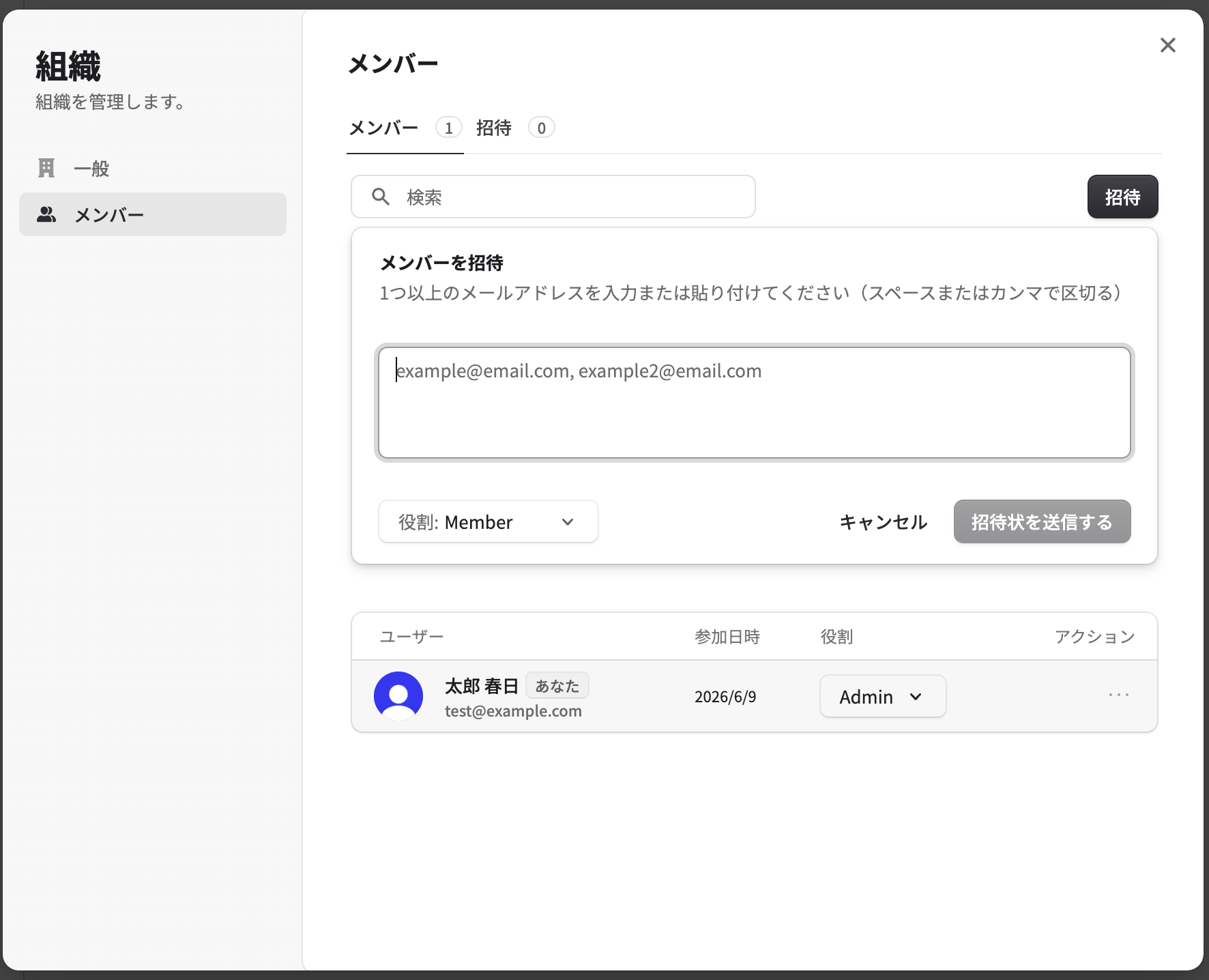Close the organization dialog with X icon
1209x980 pixels.
(x=1167, y=45)
